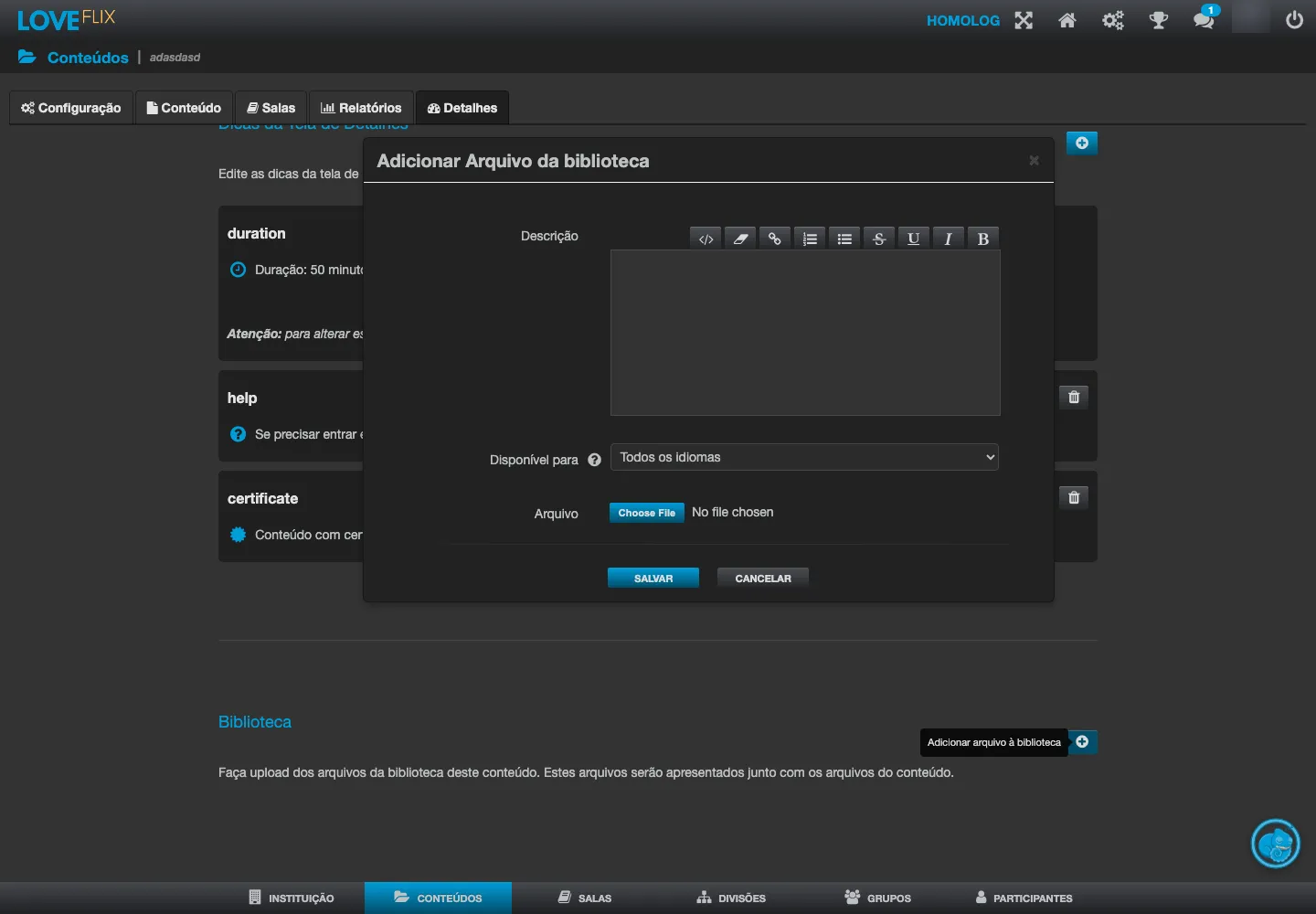Open the Configuração tab
Screen dimensions: 1316x914
pyautogui.click(x=71, y=107)
